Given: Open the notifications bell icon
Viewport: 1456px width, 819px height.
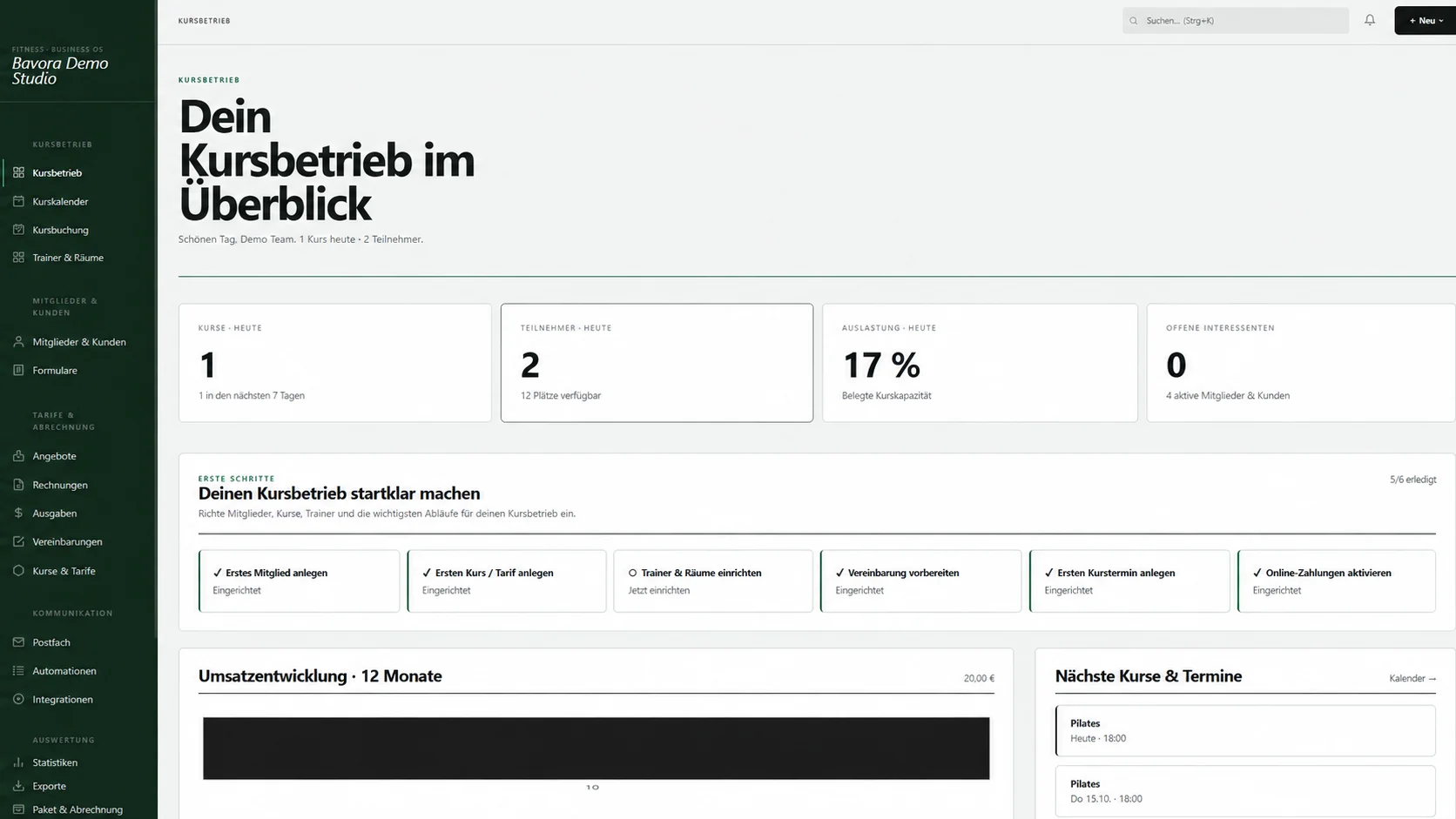Looking at the screenshot, I should coord(1370,20).
